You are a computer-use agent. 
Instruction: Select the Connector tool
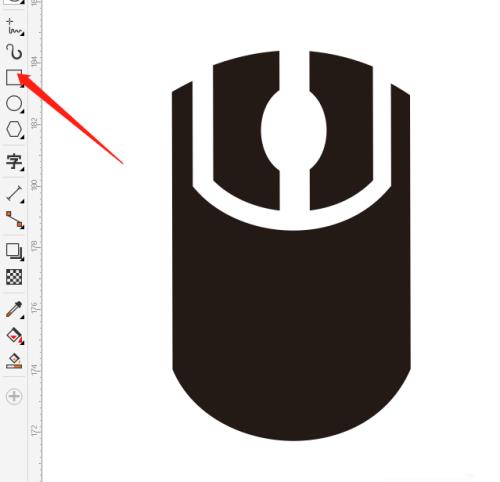(x=14, y=219)
